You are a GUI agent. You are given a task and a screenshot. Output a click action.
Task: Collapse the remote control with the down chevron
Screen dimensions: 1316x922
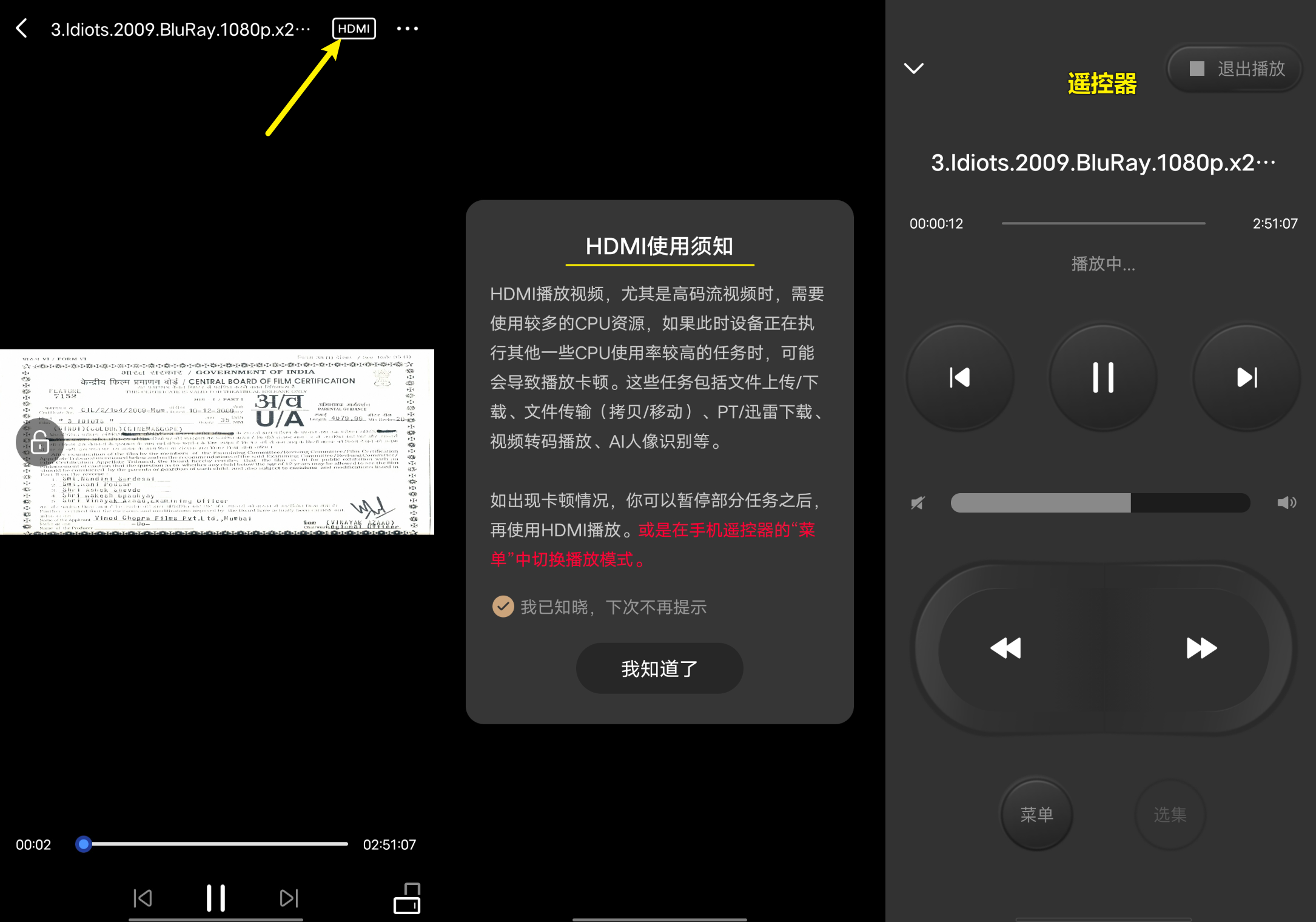(914, 69)
